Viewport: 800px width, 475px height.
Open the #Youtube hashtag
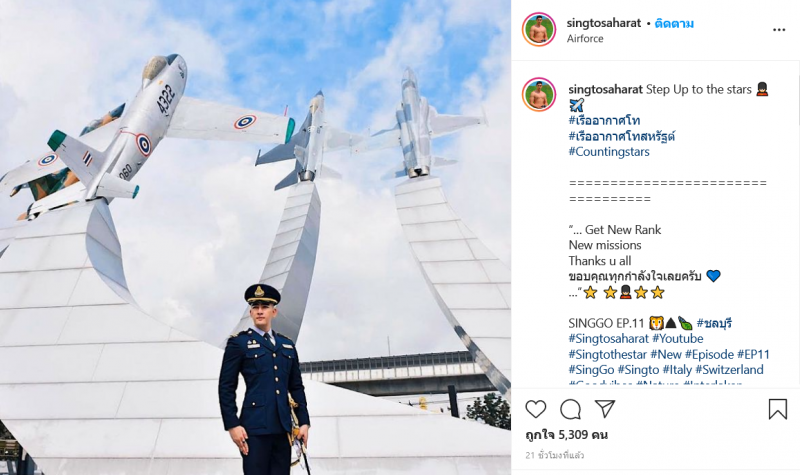pos(678,339)
